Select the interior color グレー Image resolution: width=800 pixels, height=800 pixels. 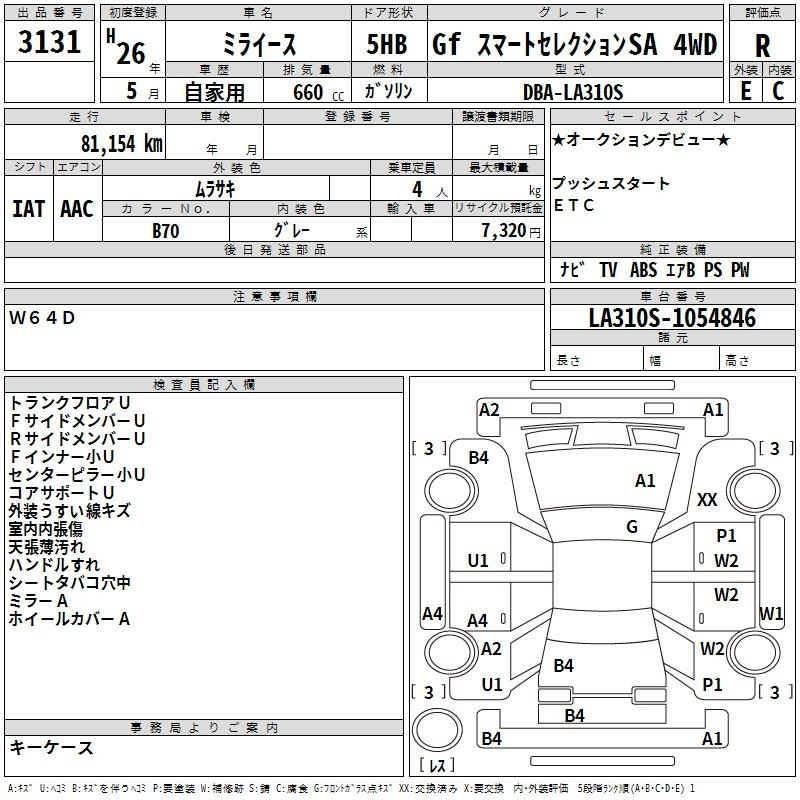point(292,230)
